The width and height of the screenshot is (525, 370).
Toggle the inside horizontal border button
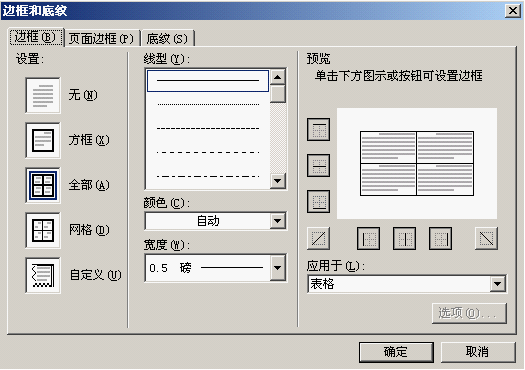click(318, 165)
